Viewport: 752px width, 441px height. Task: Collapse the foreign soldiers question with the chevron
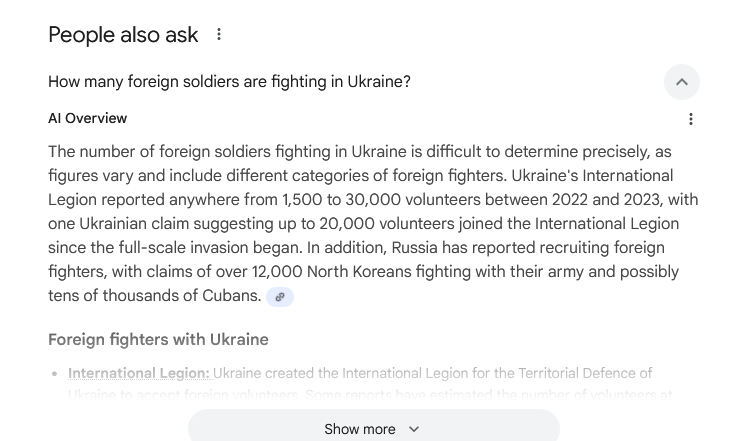(x=682, y=82)
